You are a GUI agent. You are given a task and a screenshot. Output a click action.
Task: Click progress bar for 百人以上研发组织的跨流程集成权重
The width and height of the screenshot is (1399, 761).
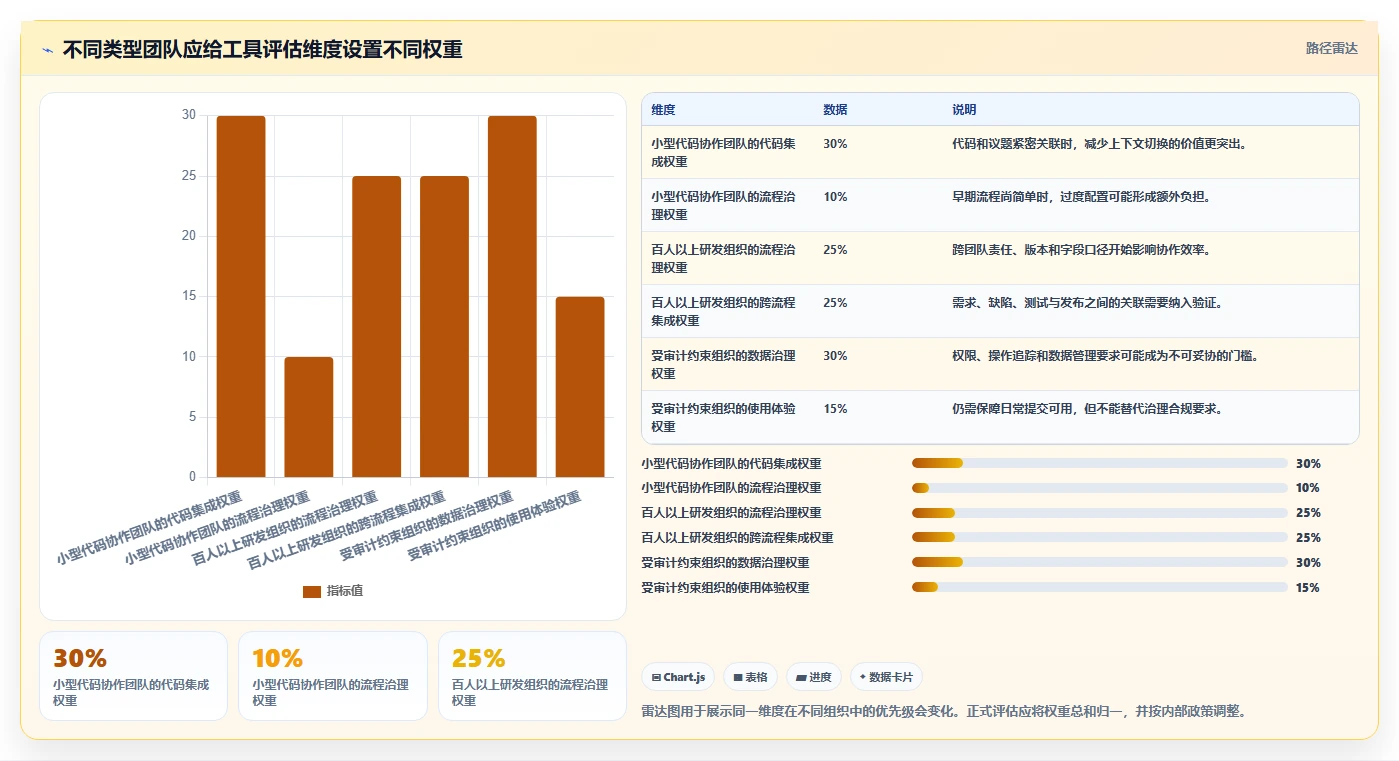(1099, 538)
